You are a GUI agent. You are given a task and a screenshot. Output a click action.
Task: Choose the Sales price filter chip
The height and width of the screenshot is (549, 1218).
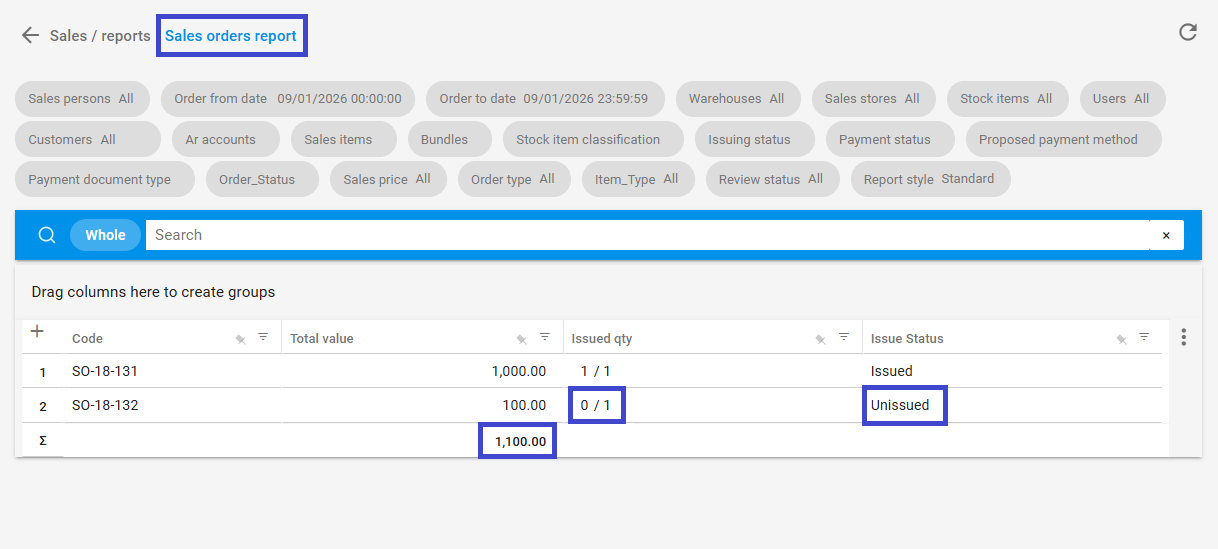coord(388,179)
